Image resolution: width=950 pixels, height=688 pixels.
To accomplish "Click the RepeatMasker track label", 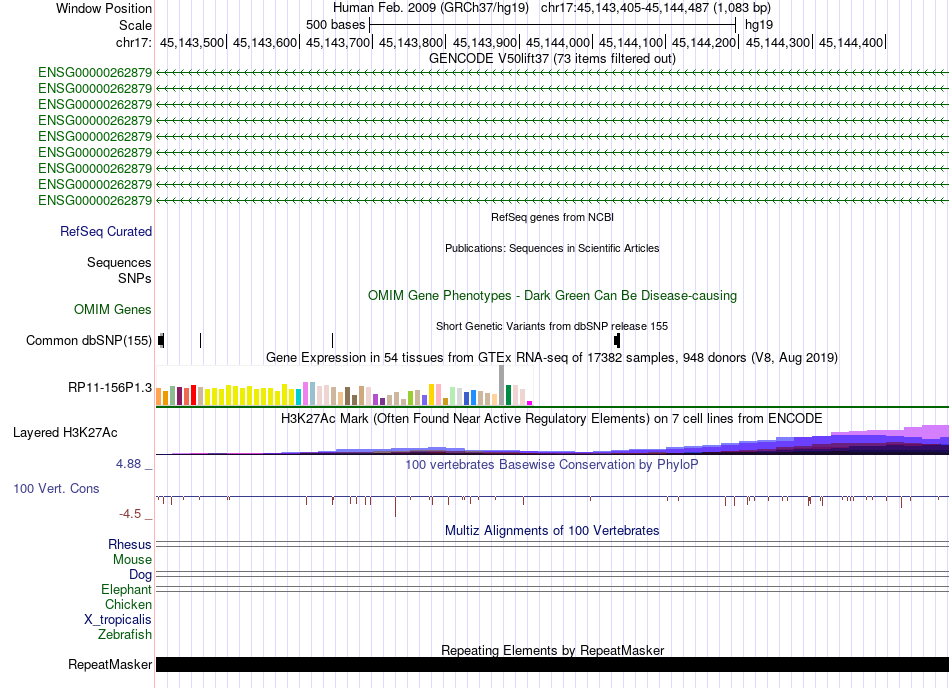I will (110, 664).
